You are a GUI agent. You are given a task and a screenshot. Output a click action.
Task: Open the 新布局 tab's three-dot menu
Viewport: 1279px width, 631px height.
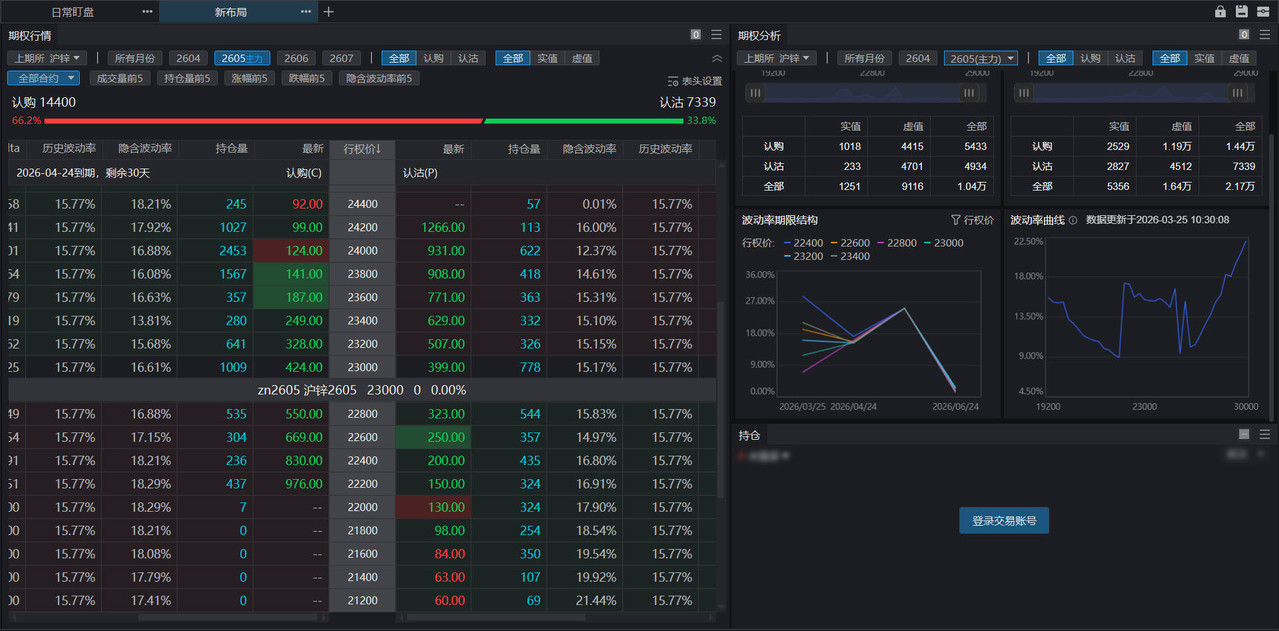[306, 12]
